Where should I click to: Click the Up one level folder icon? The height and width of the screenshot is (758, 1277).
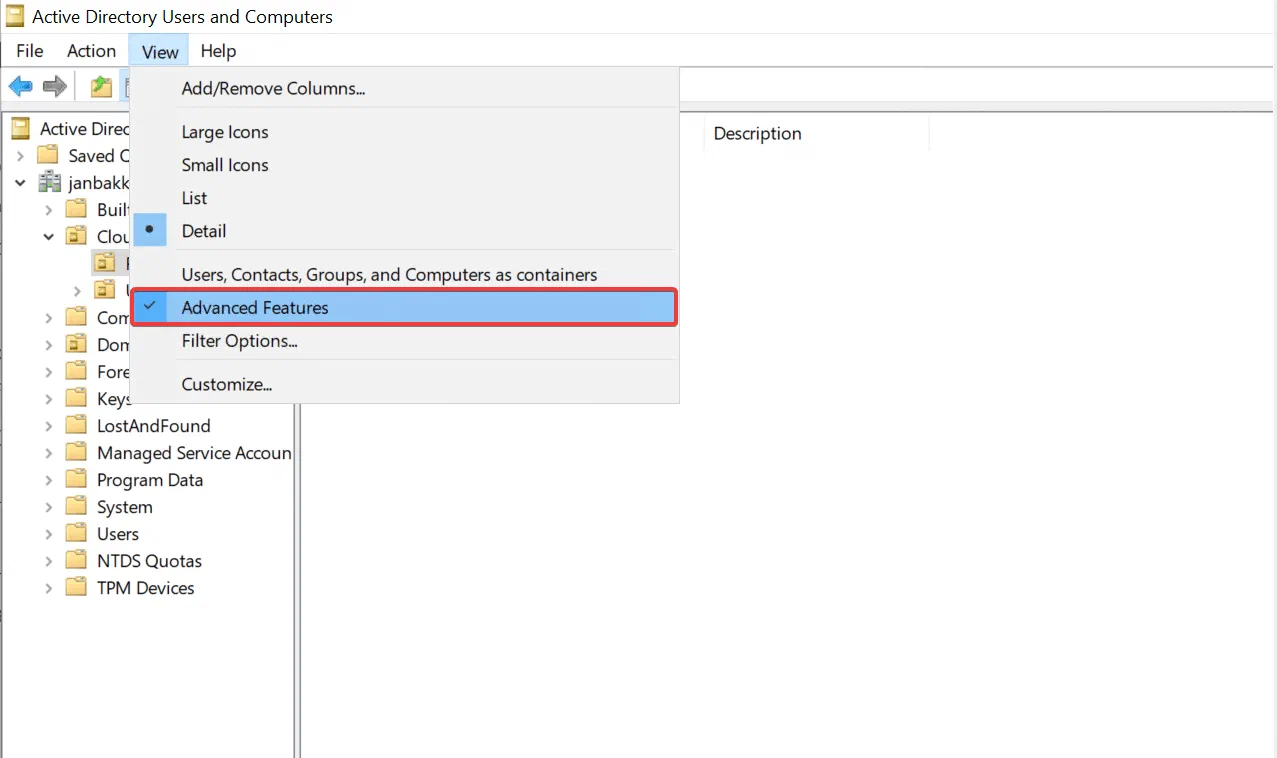point(101,86)
